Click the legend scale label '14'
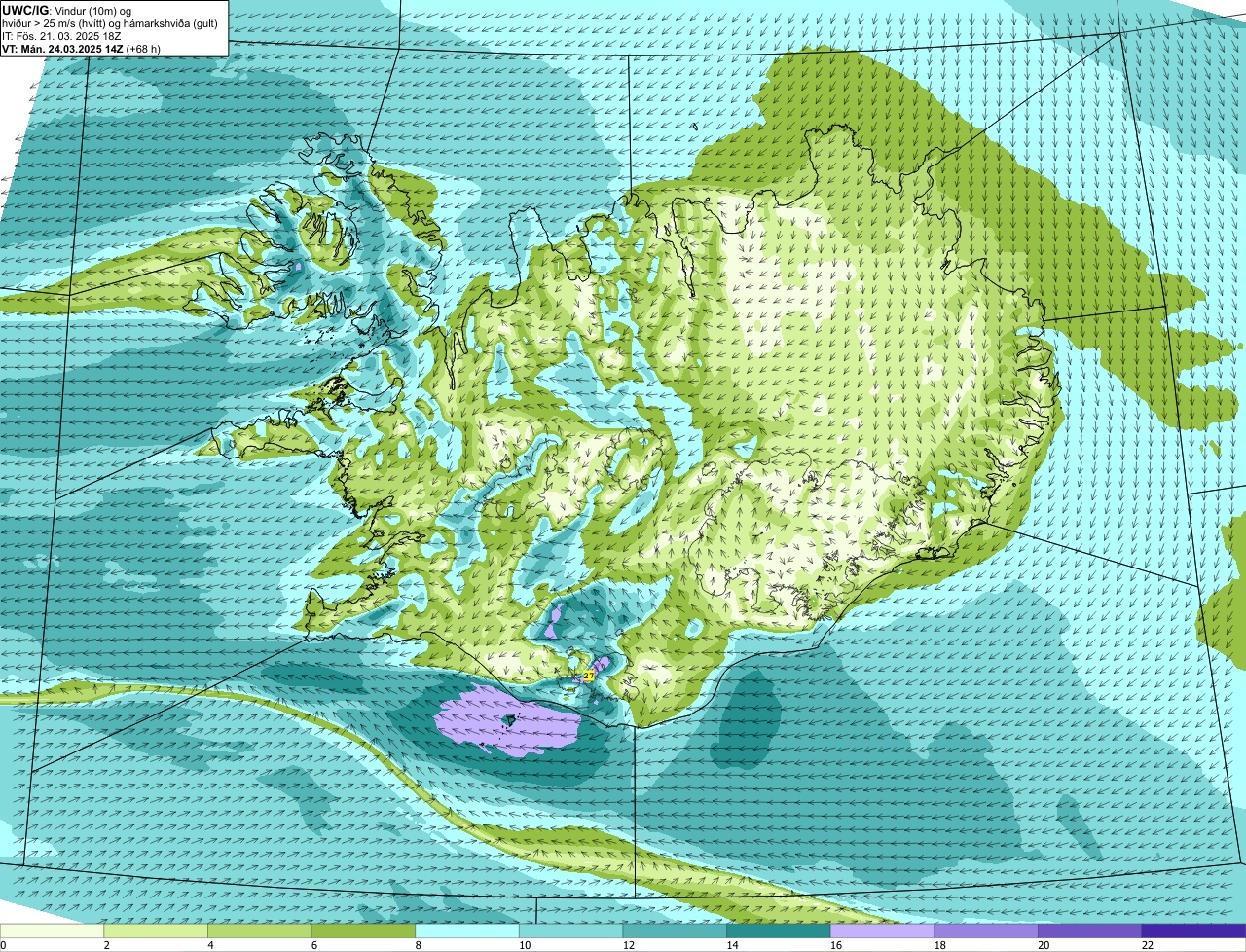1246x952 pixels. [732, 945]
